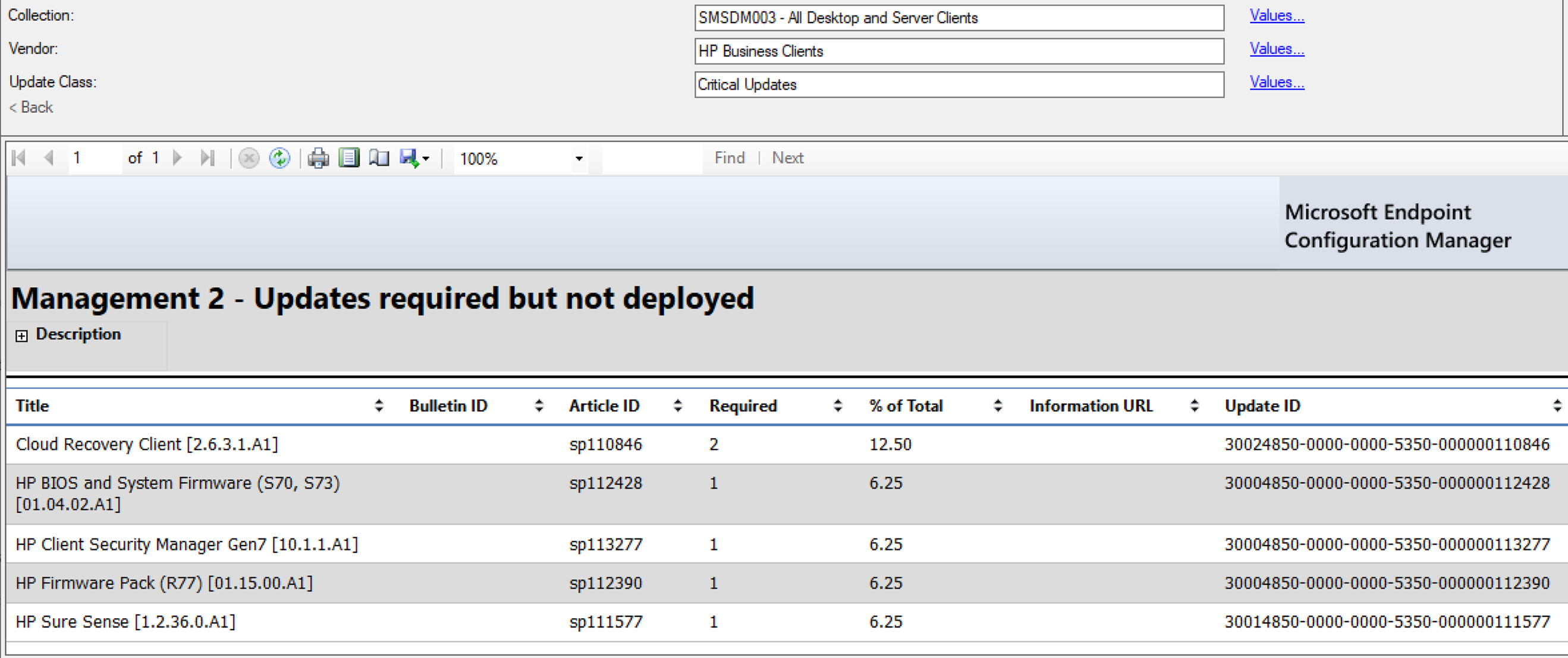Click the Collection input field
Image resolution: width=1568 pixels, height=658 pixels.
(959, 18)
